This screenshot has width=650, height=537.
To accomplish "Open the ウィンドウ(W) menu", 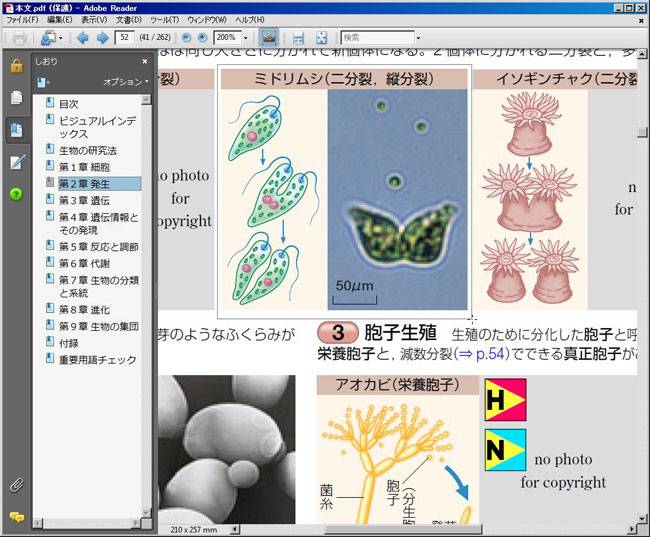I will pyautogui.click(x=207, y=19).
